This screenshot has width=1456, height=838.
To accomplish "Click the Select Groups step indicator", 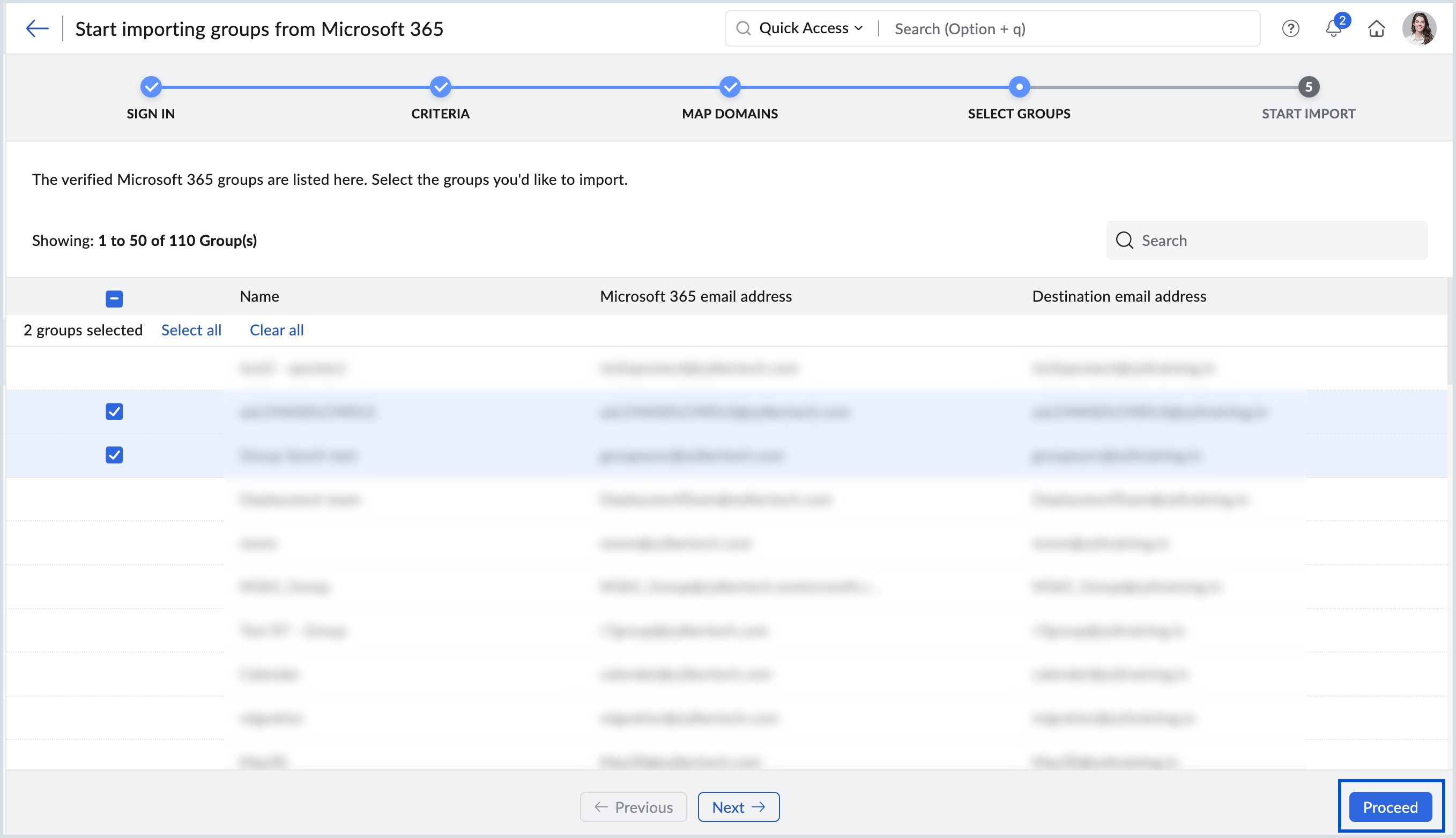I will coord(1020,88).
